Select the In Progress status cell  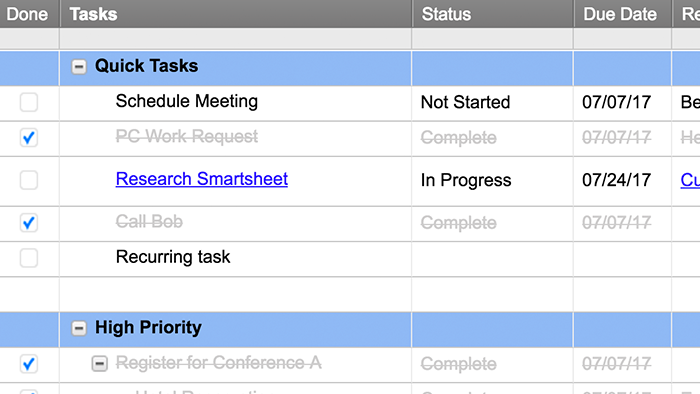(492, 181)
